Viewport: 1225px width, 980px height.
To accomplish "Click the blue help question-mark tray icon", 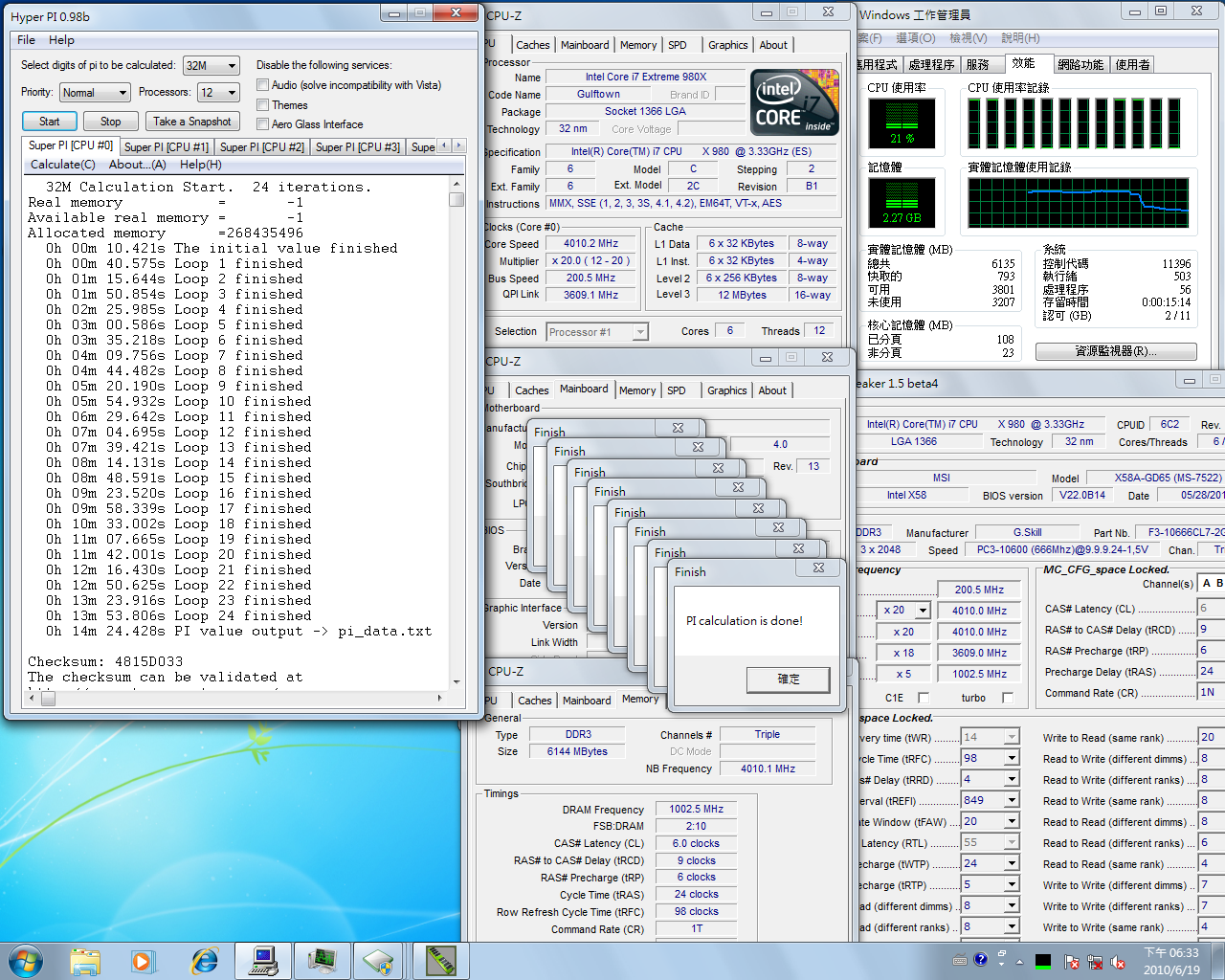I will click(981, 960).
